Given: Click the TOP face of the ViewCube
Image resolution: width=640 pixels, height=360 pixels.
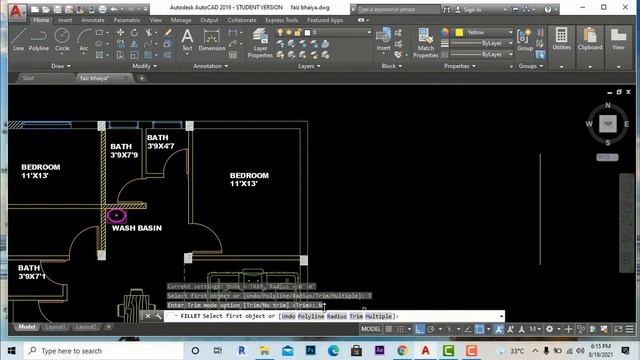Looking at the screenshot, I should 608,124.
